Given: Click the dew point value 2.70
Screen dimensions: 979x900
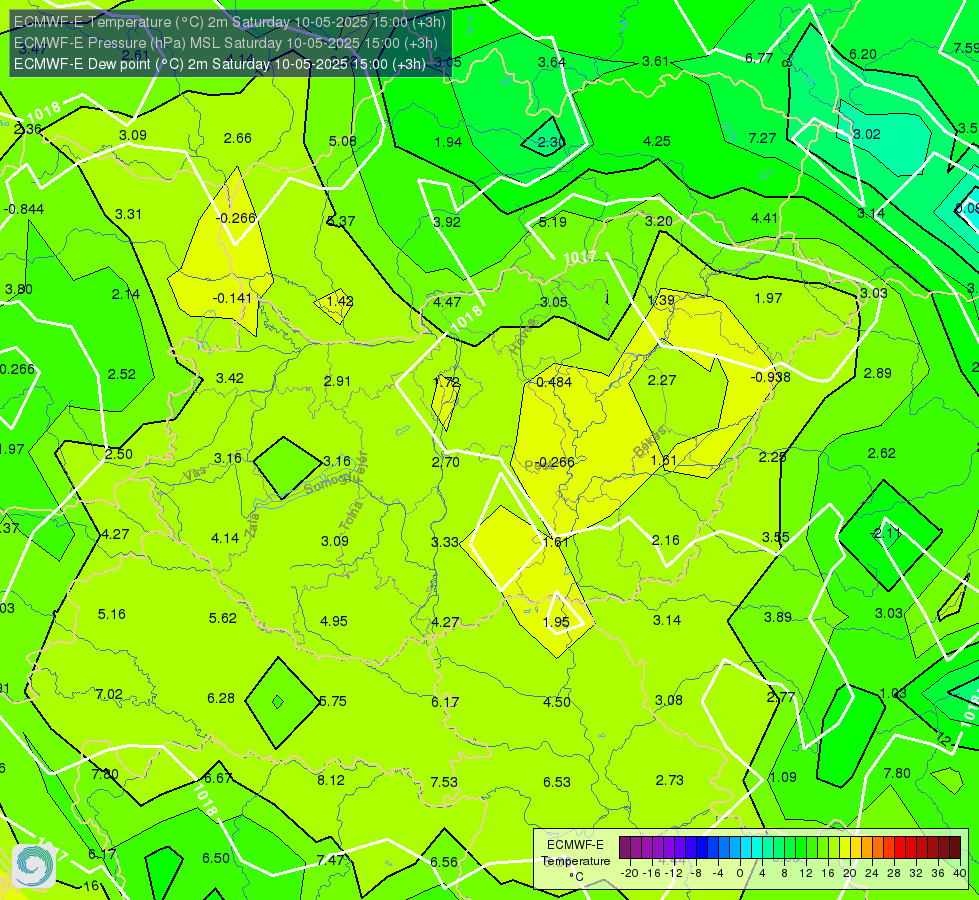Looking at the screenshot, I should (446, 462).
